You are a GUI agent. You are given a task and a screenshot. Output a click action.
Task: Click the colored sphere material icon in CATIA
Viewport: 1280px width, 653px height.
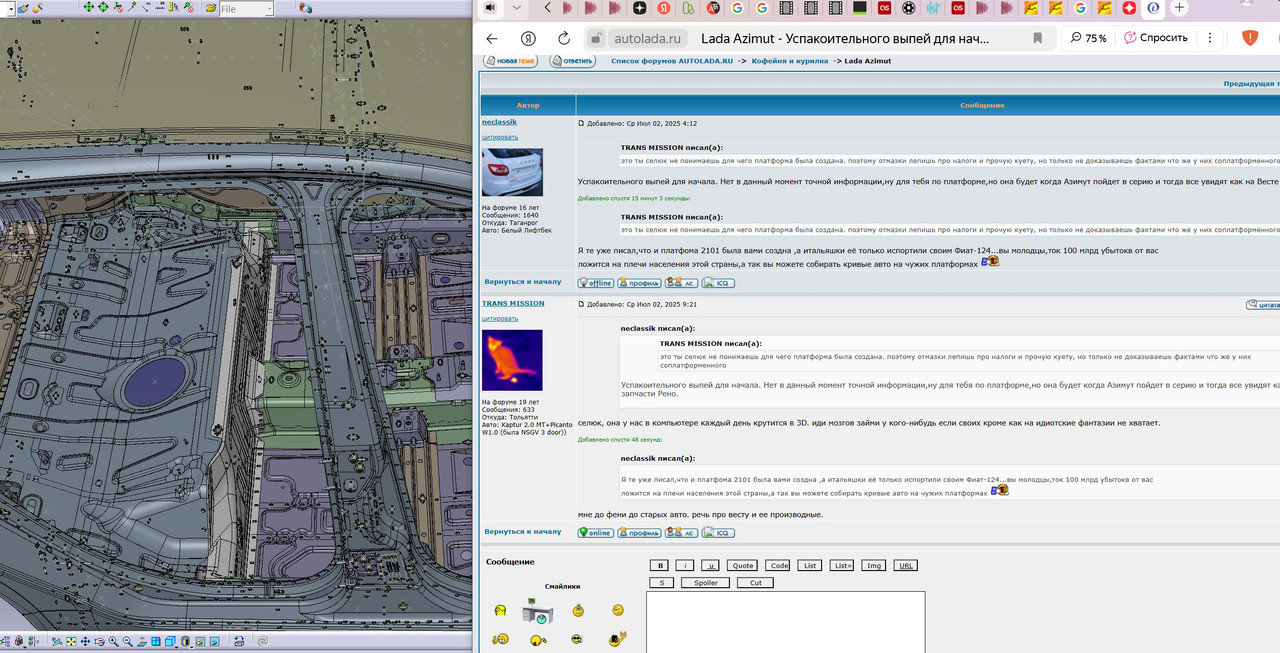[37, 8]
